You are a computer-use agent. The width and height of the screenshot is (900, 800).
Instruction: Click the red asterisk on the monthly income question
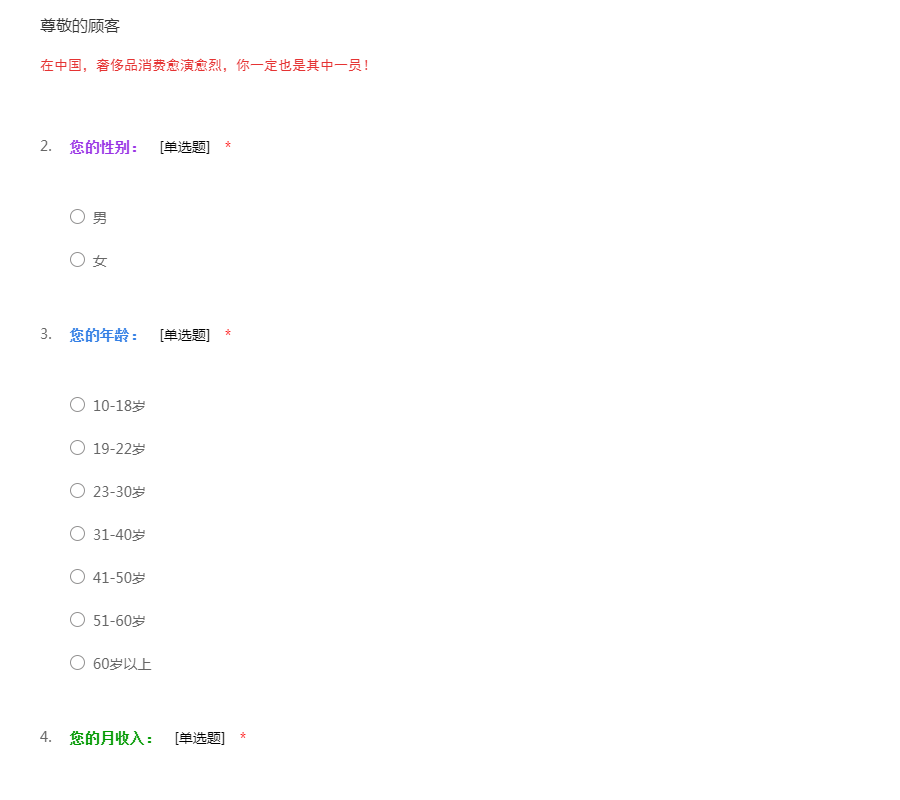(243, 739)
